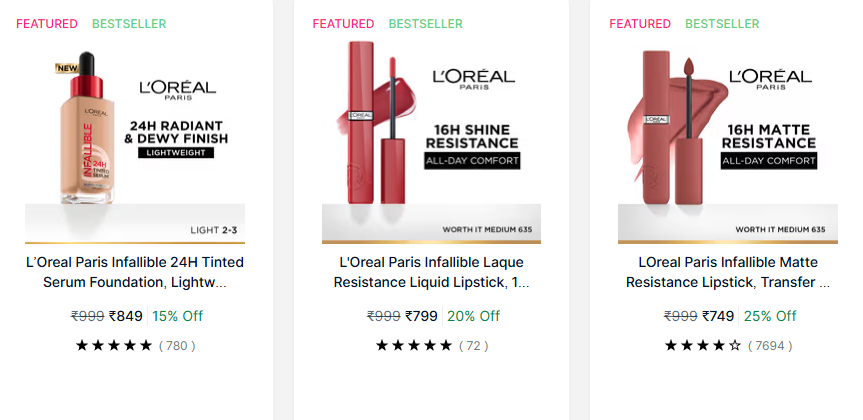Image resolution: width=863 pixels, height=420 pixels.
Task: Open the Matte Resistance Lipstick product image
Action: [727, 140]
